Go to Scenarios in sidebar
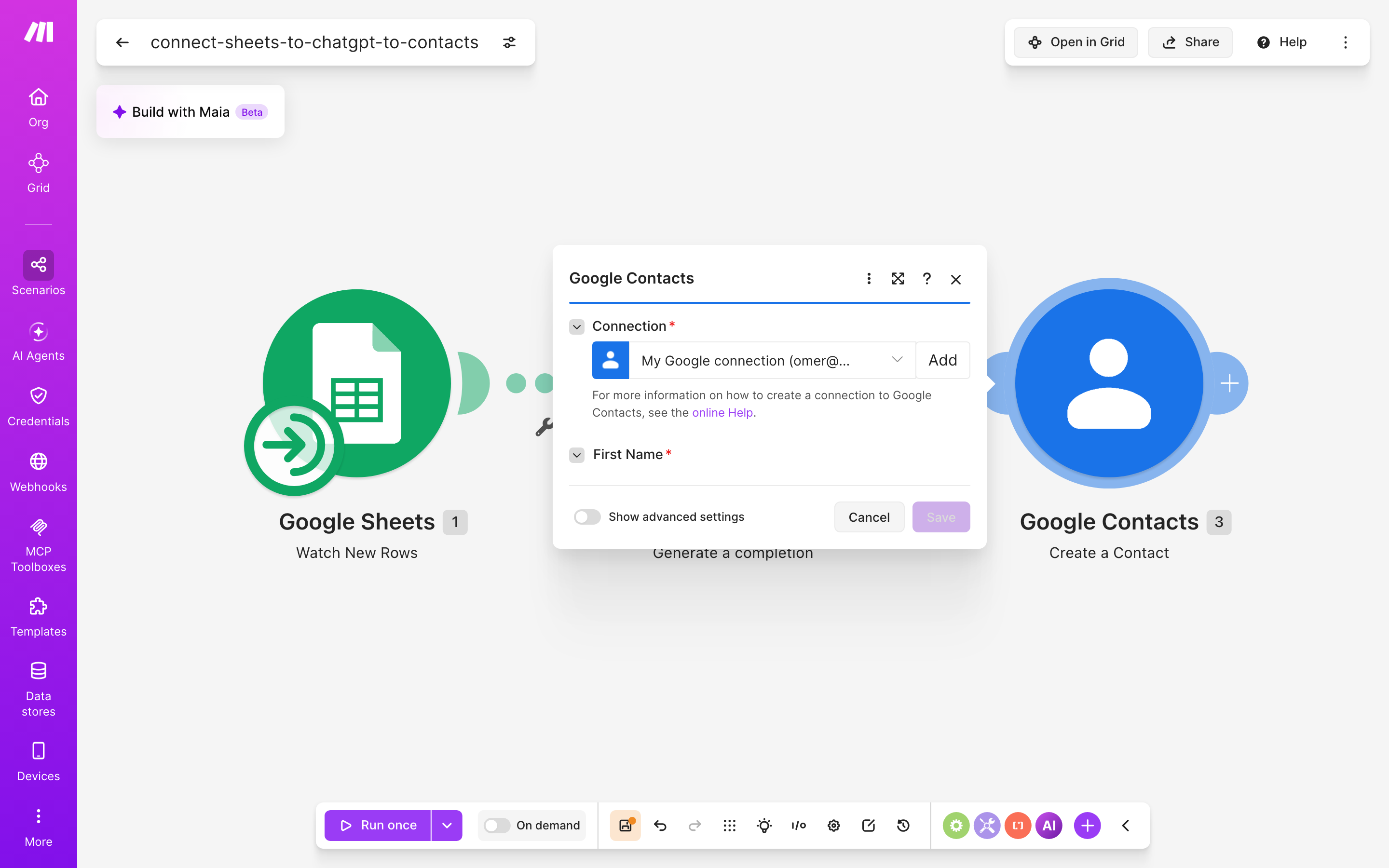 click(x=39, y=273)
